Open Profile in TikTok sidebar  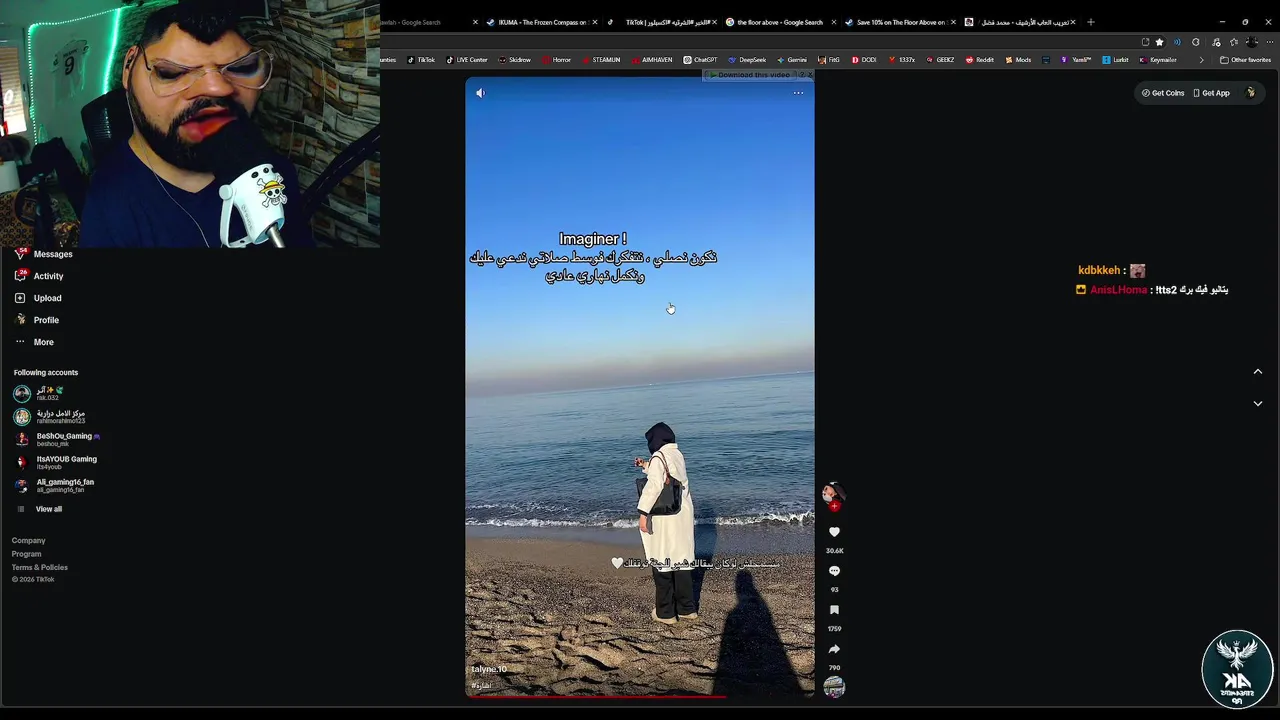[37, 320]
